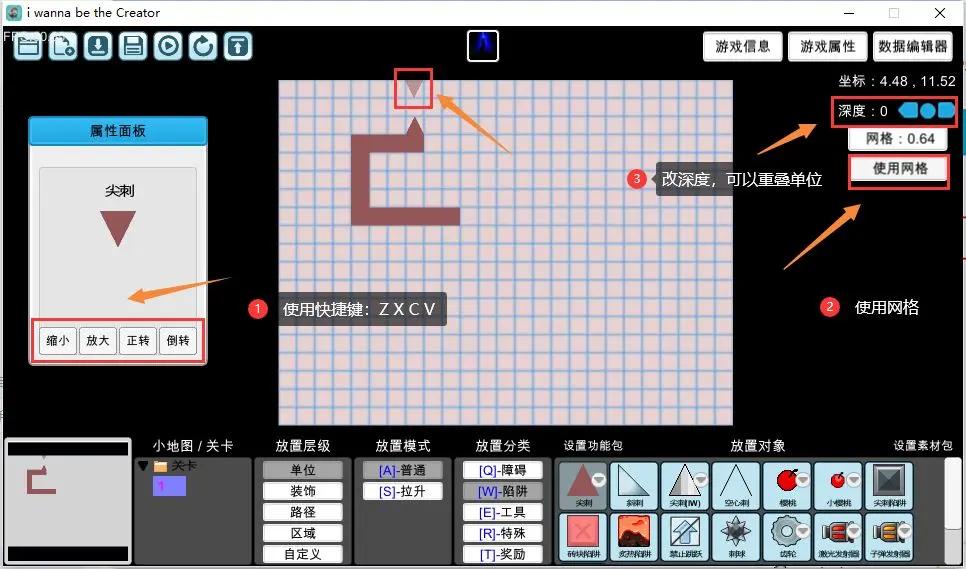This screenshot has height=569, width=966.
Task: Click 缩小 in the property panel
Action: pyautogui.click(x=57, y=341)
